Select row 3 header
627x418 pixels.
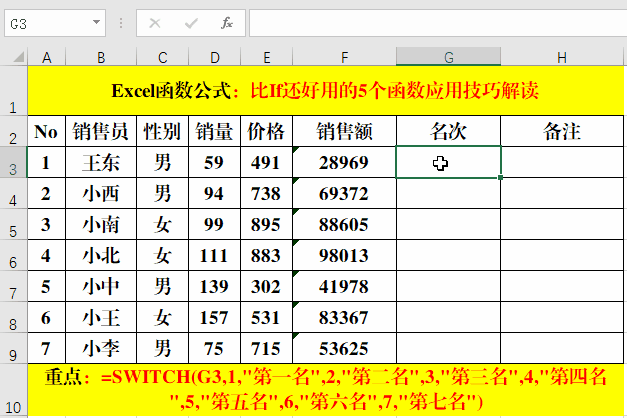tap(14, 163)
